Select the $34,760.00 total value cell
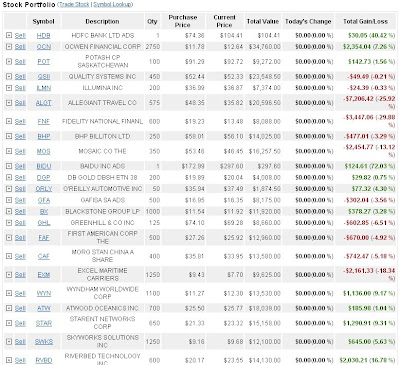Viewport: 400px width, 365px height. (265, 47)
